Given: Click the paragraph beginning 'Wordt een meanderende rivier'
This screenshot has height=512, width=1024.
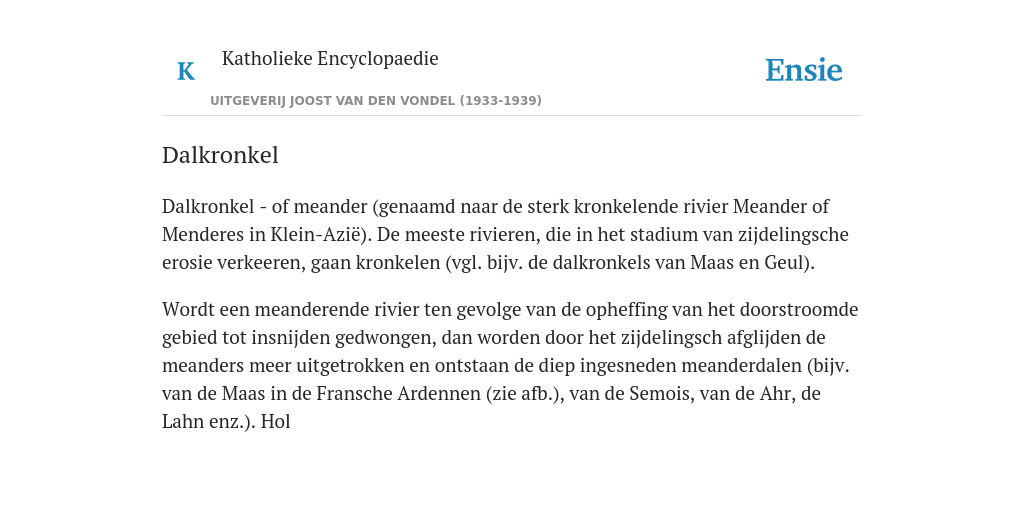Looking at the screenshot, I should click(x=509, y=366).
